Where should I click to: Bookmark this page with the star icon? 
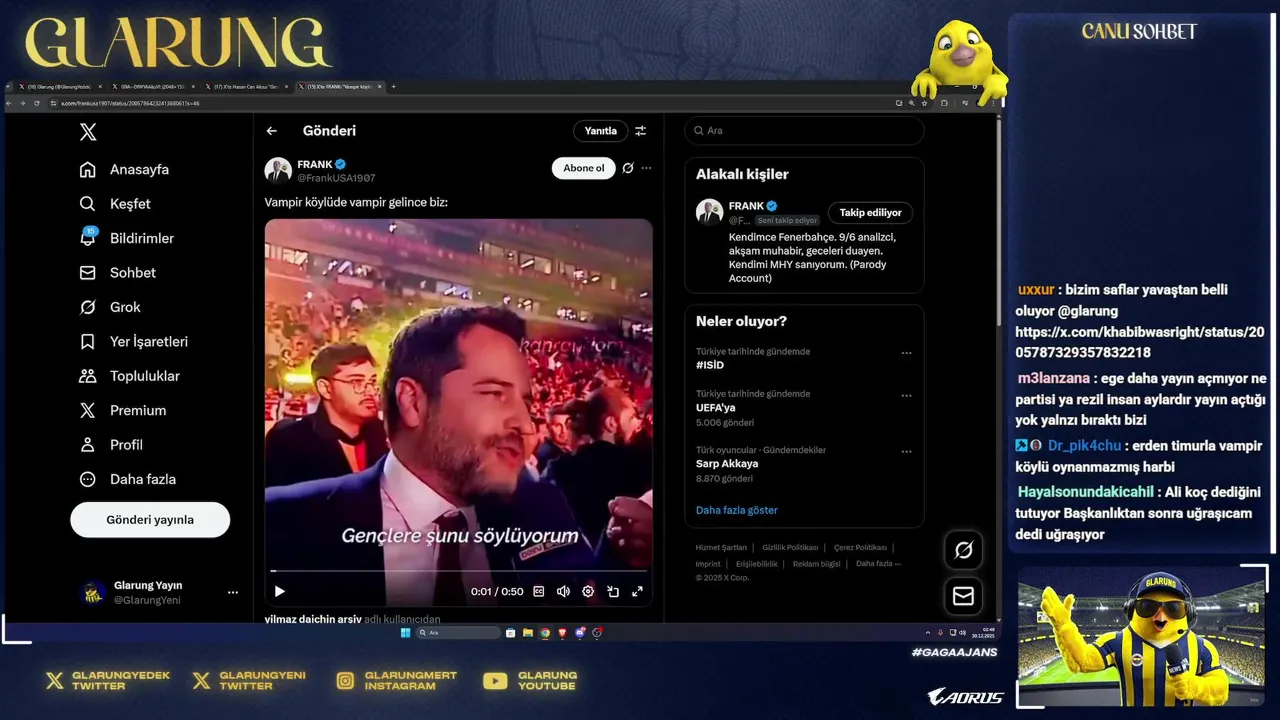coord(925,103)
